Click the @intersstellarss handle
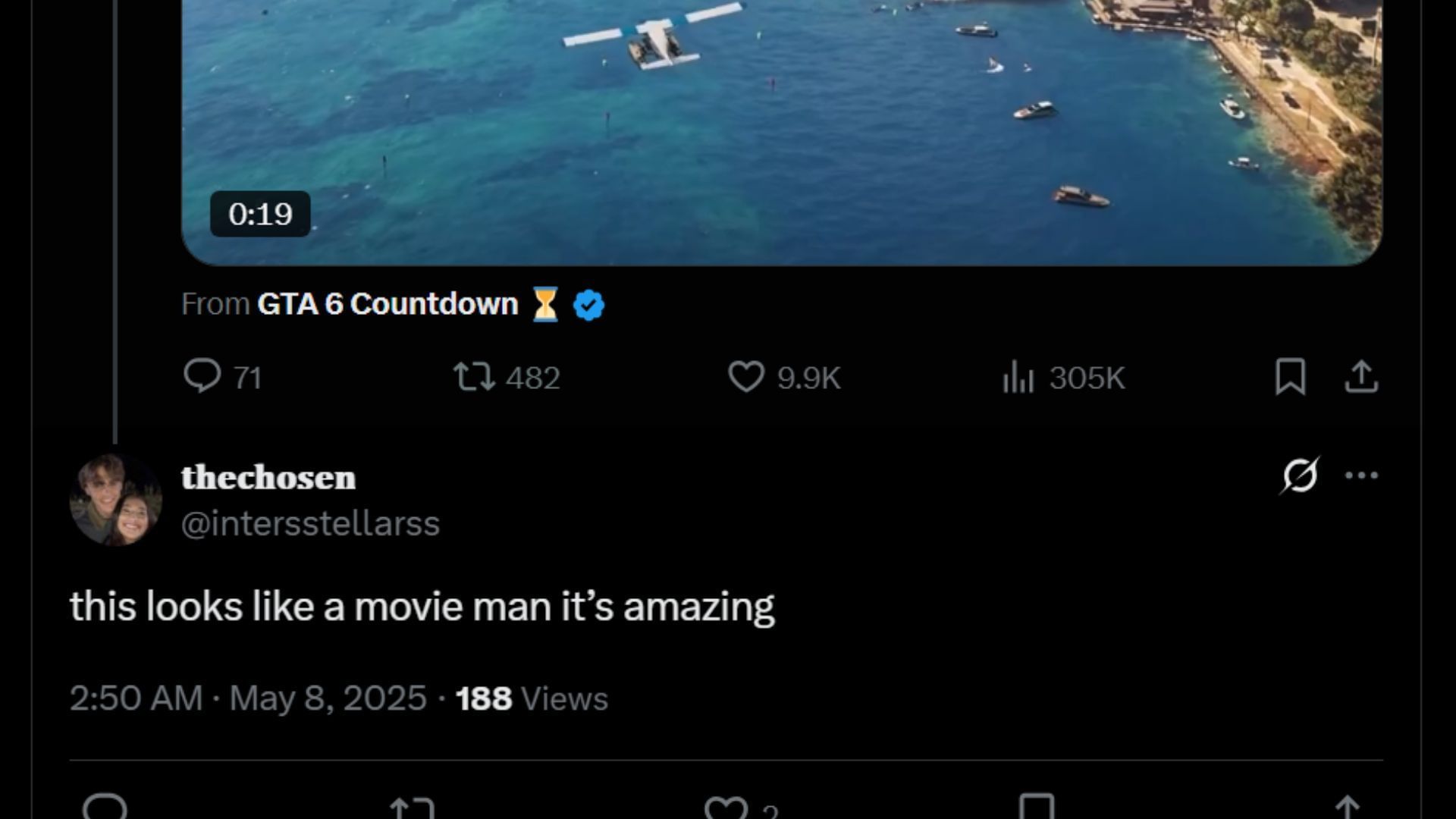 310,524
